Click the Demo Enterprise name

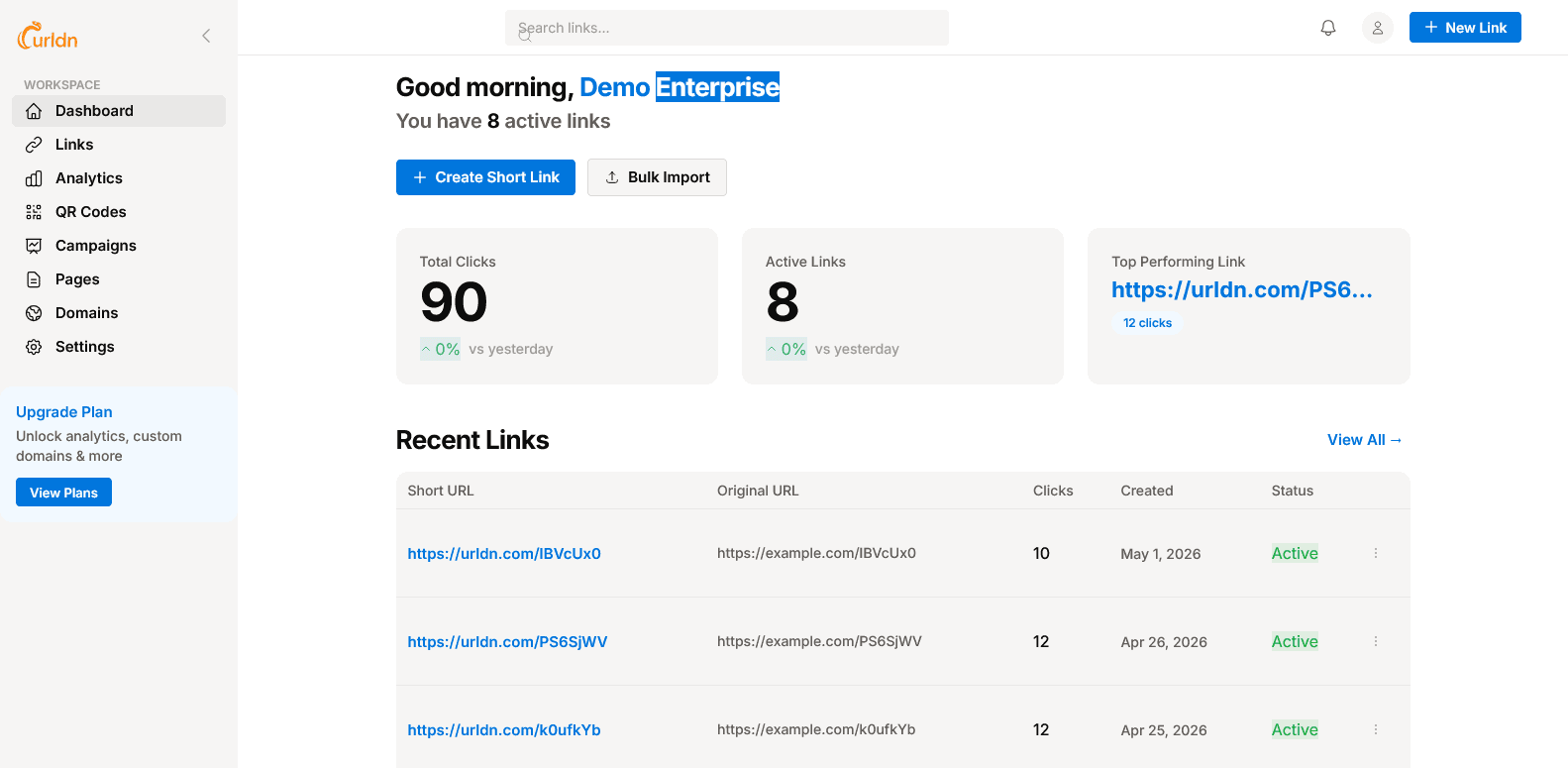(679, 87)
